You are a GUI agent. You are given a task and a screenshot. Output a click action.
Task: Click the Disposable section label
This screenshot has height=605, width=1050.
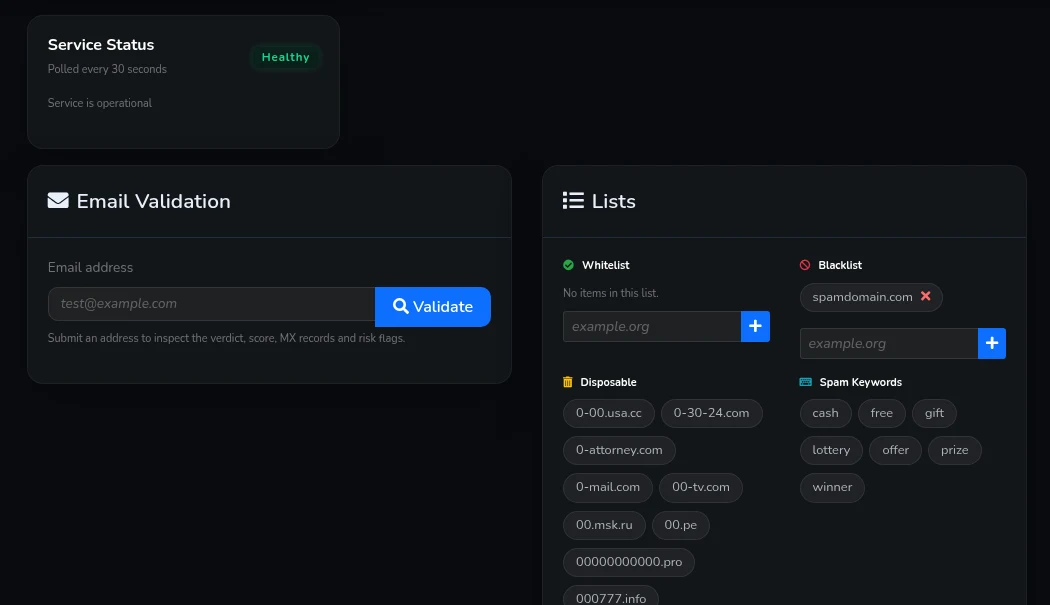click(608, 382)
